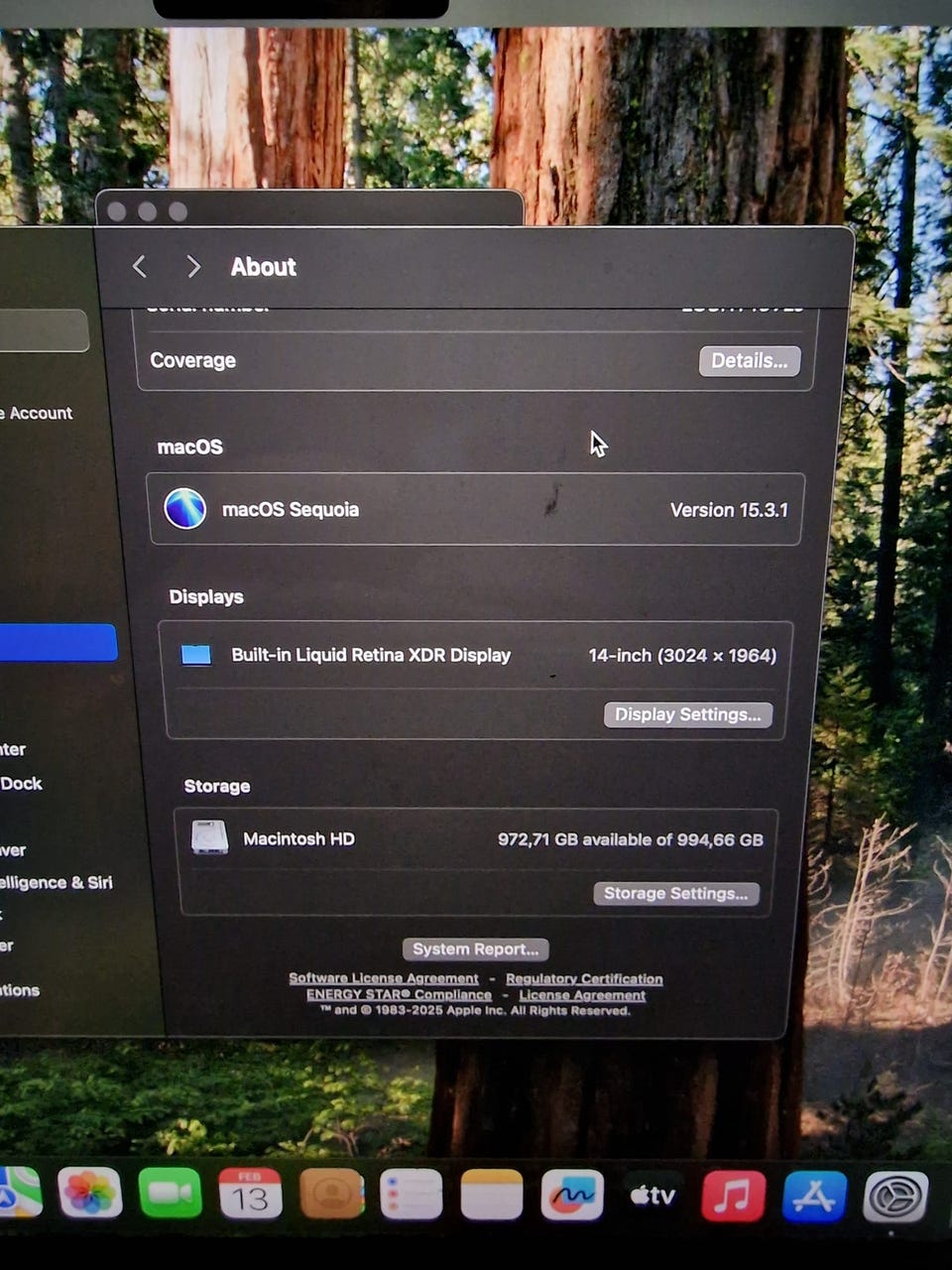Click the 14-inch (3024 × 1964) text
Viewport: 952px width, 1270px height.
click(x=682, y=656)
